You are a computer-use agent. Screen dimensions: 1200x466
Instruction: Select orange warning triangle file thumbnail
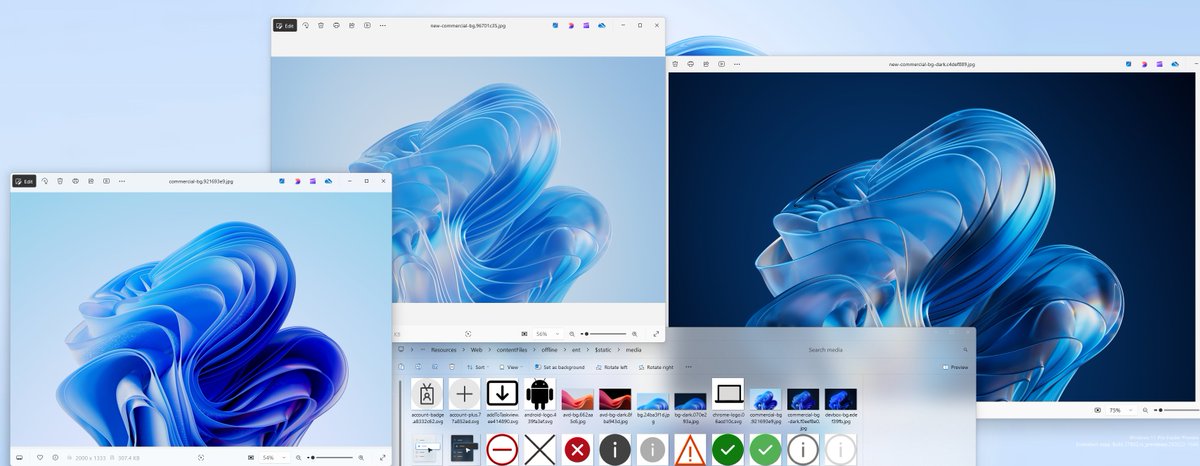(x=690, y=450)
